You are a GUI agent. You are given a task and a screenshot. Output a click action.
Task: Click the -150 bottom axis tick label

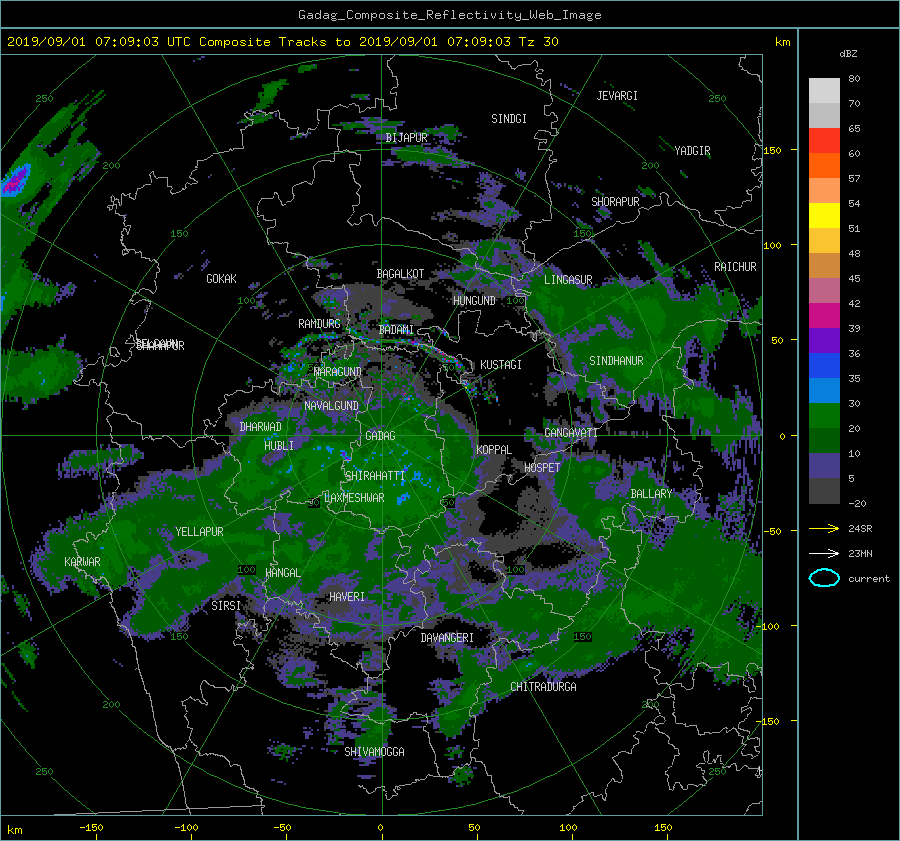[91, 827]
